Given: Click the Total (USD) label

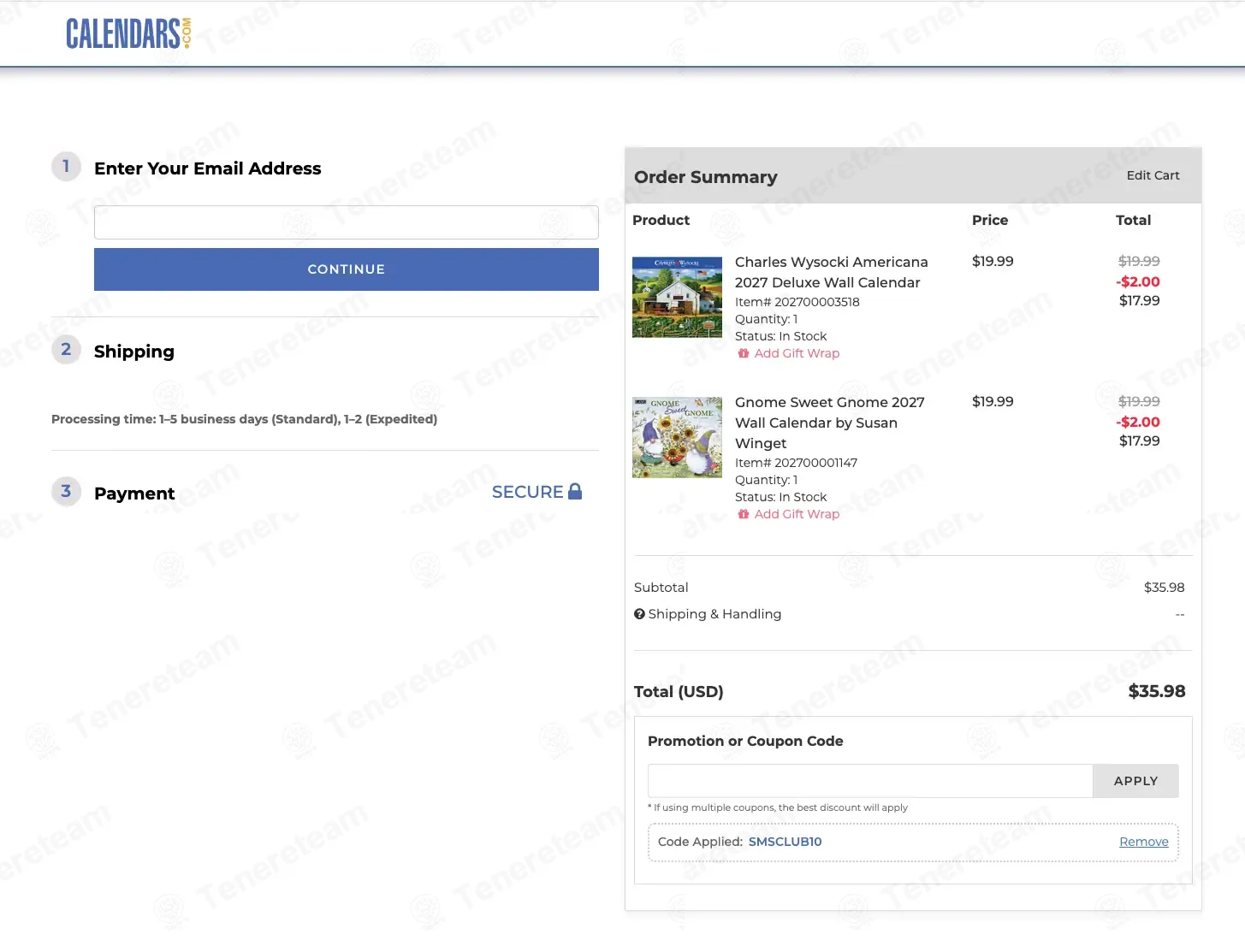Looking at the screenshot, I should point(679,692).
